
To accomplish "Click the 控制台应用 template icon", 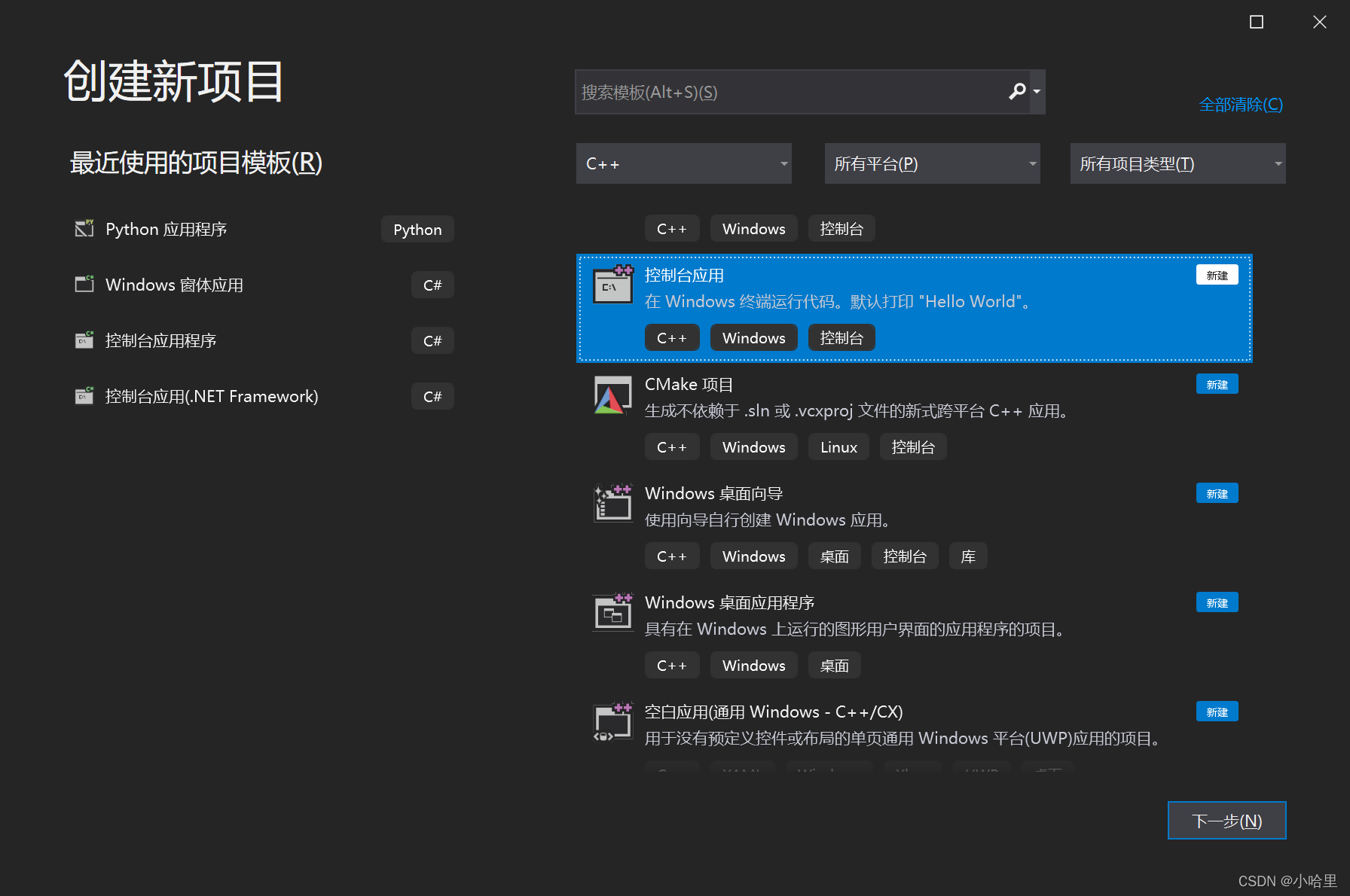I will coord(612,286).
